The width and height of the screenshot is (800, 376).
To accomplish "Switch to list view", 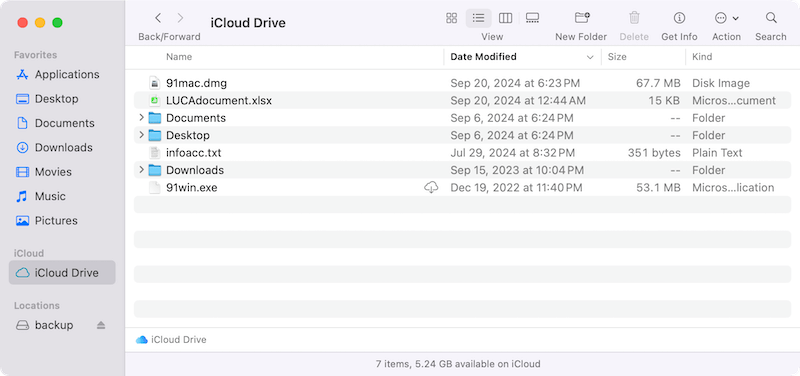I will point(479,18).
